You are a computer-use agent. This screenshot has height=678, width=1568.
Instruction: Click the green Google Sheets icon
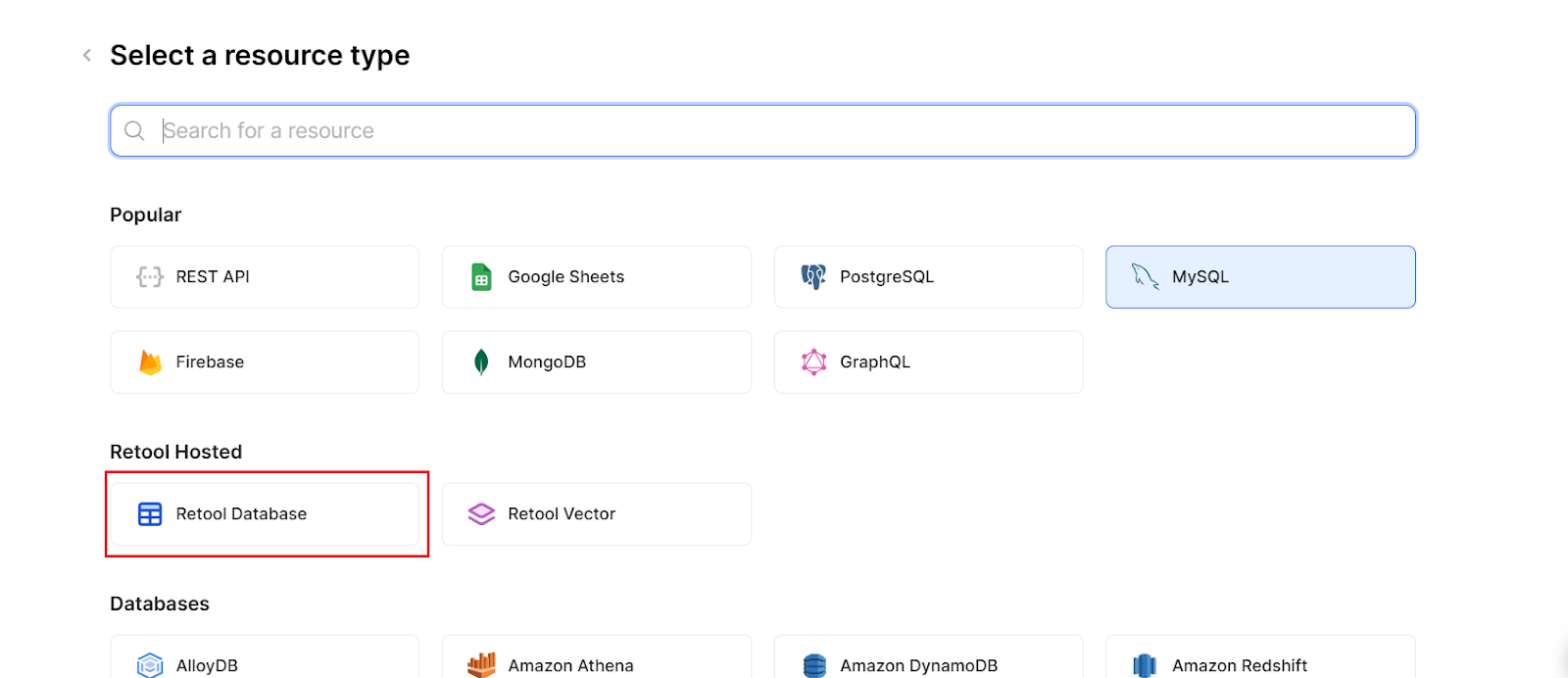[x=481, y=277]
